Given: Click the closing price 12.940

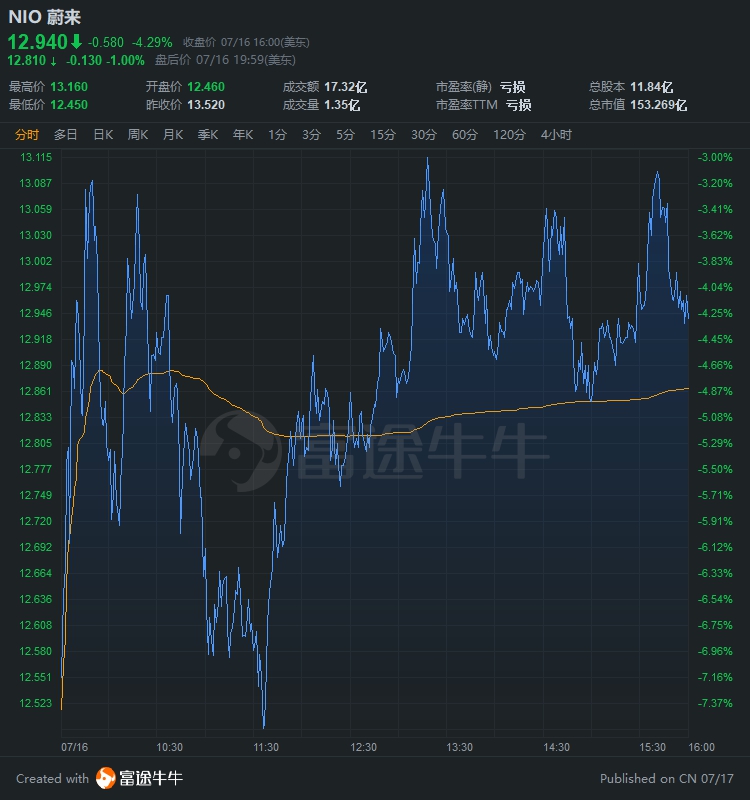Looking at the screenshot, I should click(38, 41).
